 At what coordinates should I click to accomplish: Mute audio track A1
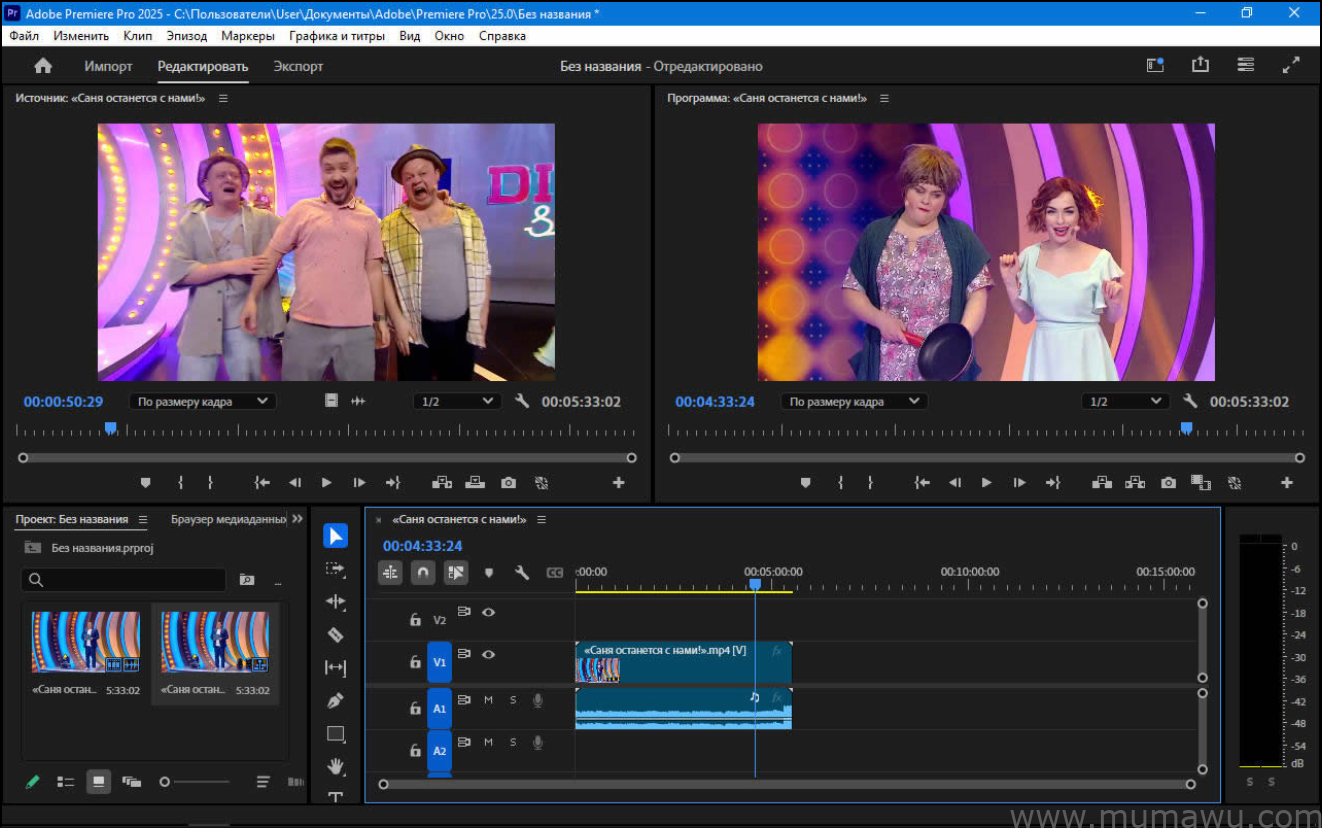(489, 700)
